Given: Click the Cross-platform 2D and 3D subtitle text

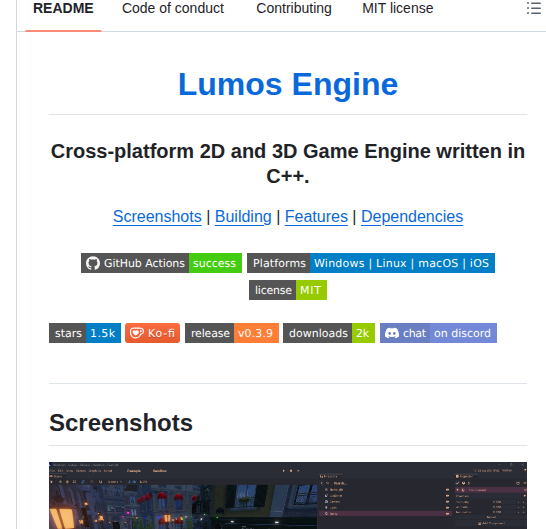Looking at the screenshot, I should [288, 163].
